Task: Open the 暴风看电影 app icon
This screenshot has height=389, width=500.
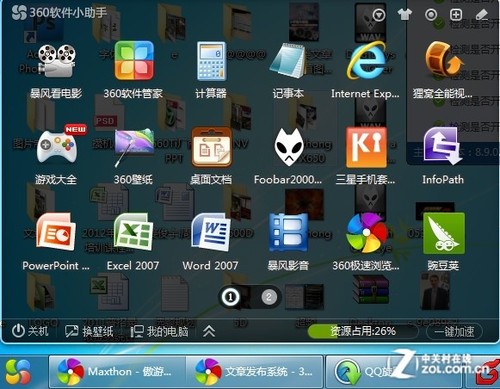Action: (x=56, y=62)
